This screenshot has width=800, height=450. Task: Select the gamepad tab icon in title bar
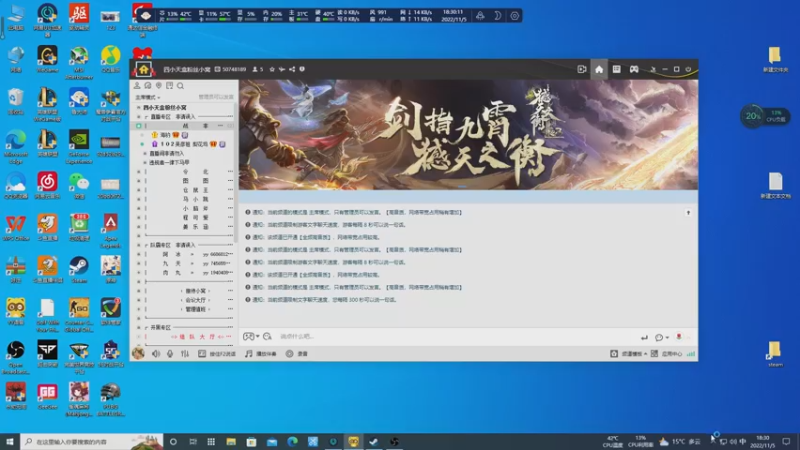[634, 69]
